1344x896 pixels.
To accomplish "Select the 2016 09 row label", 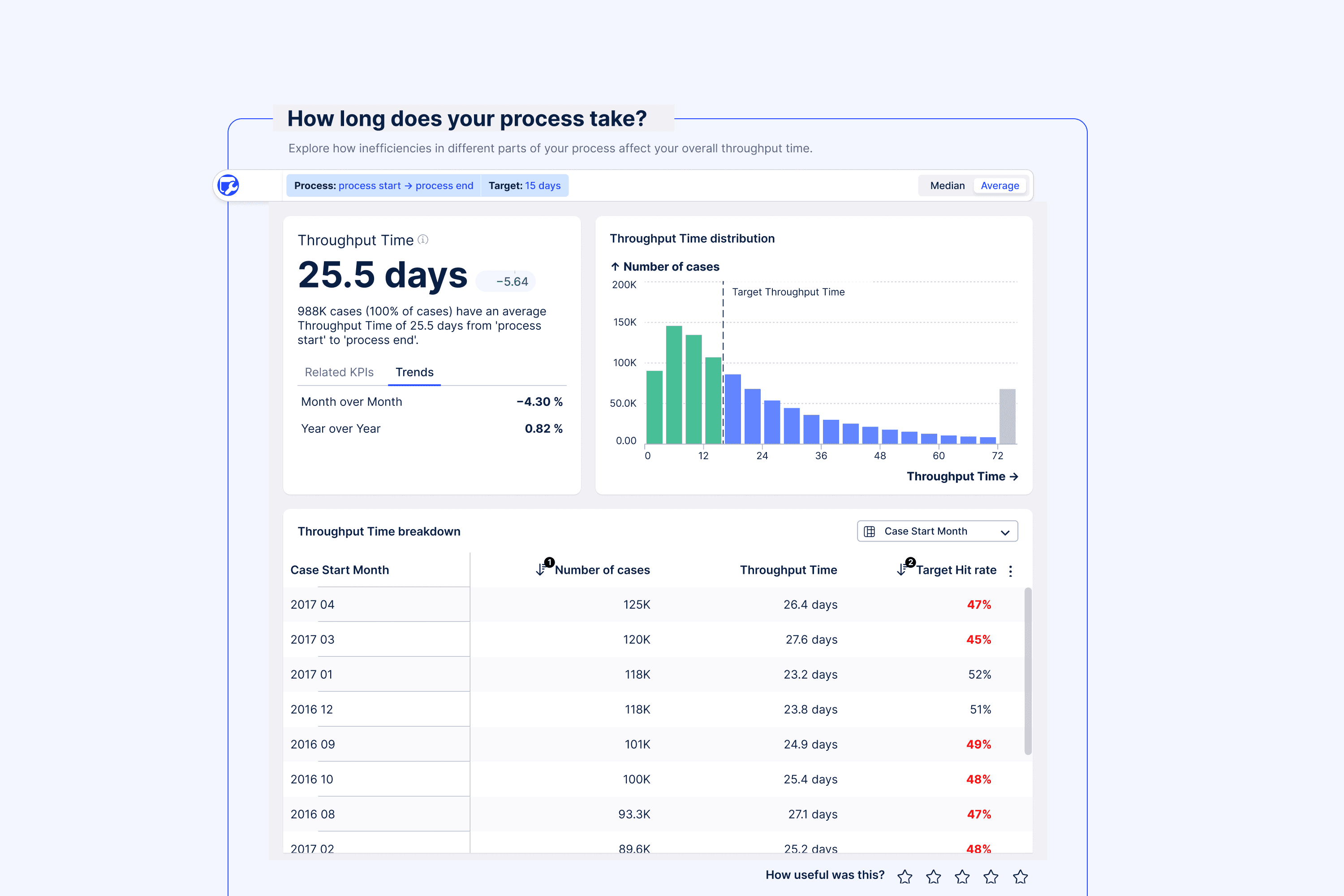I will (313, 744).
